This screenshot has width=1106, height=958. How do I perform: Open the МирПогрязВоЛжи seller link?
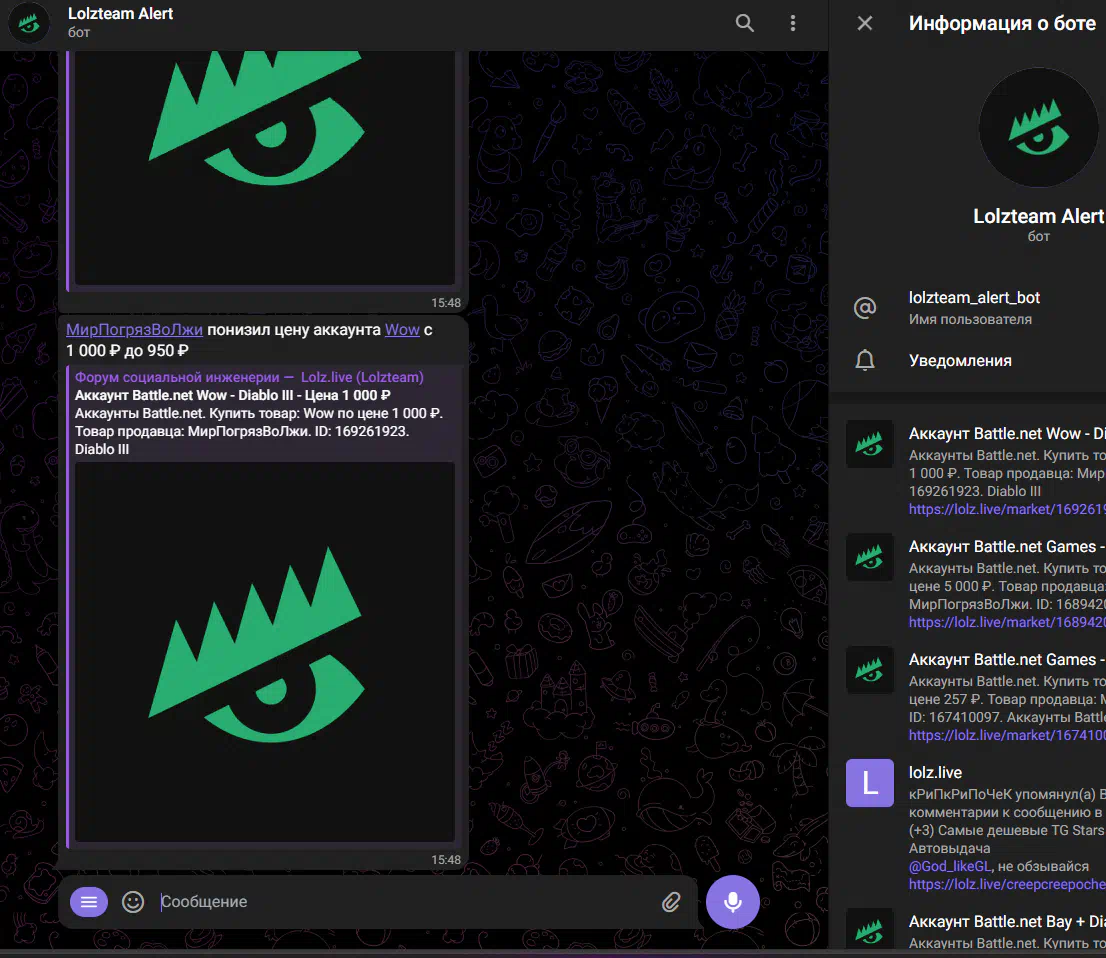(134, 329)
